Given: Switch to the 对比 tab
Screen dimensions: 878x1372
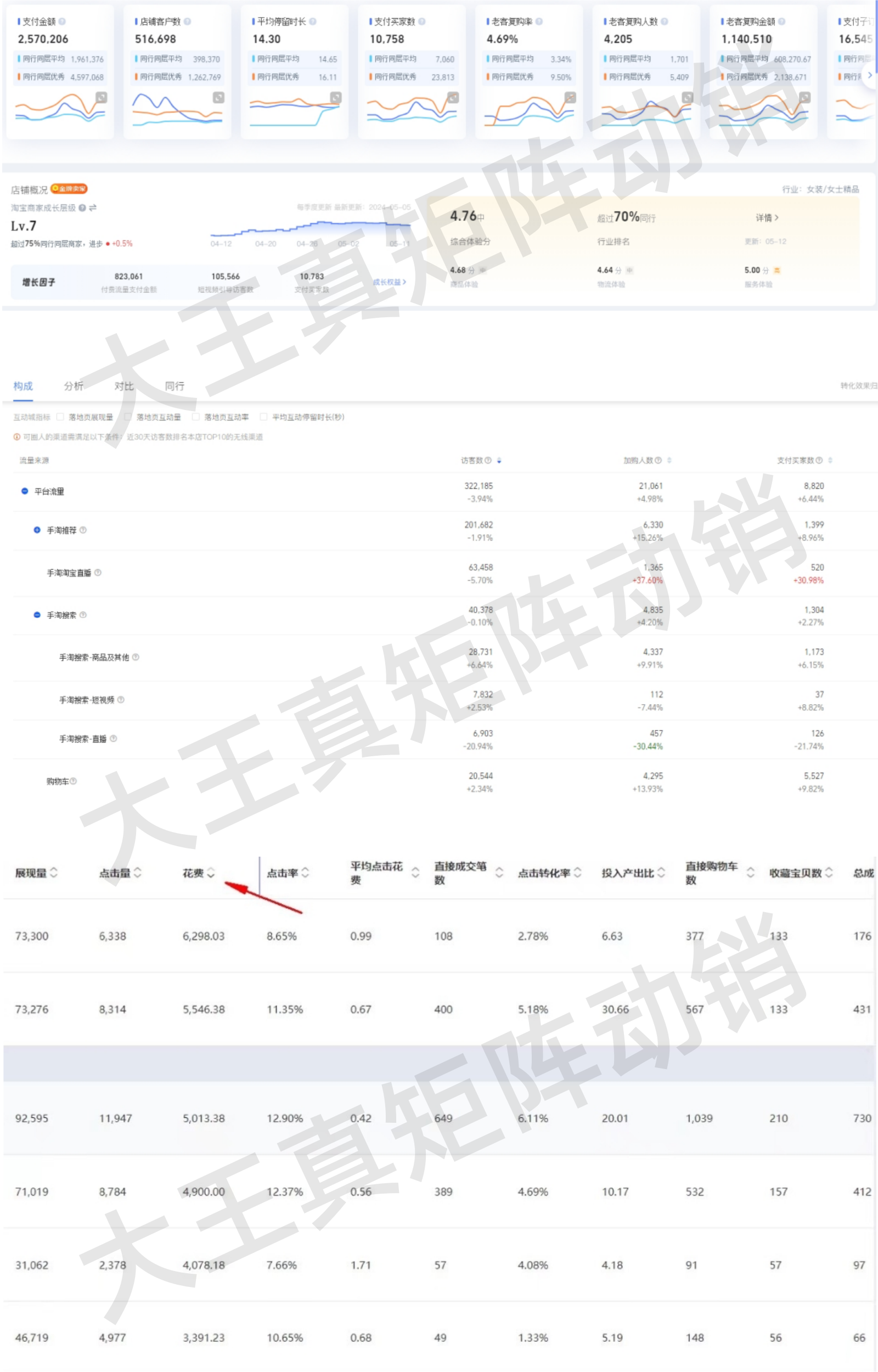Looking at the screenshot, I should point(124,386).
